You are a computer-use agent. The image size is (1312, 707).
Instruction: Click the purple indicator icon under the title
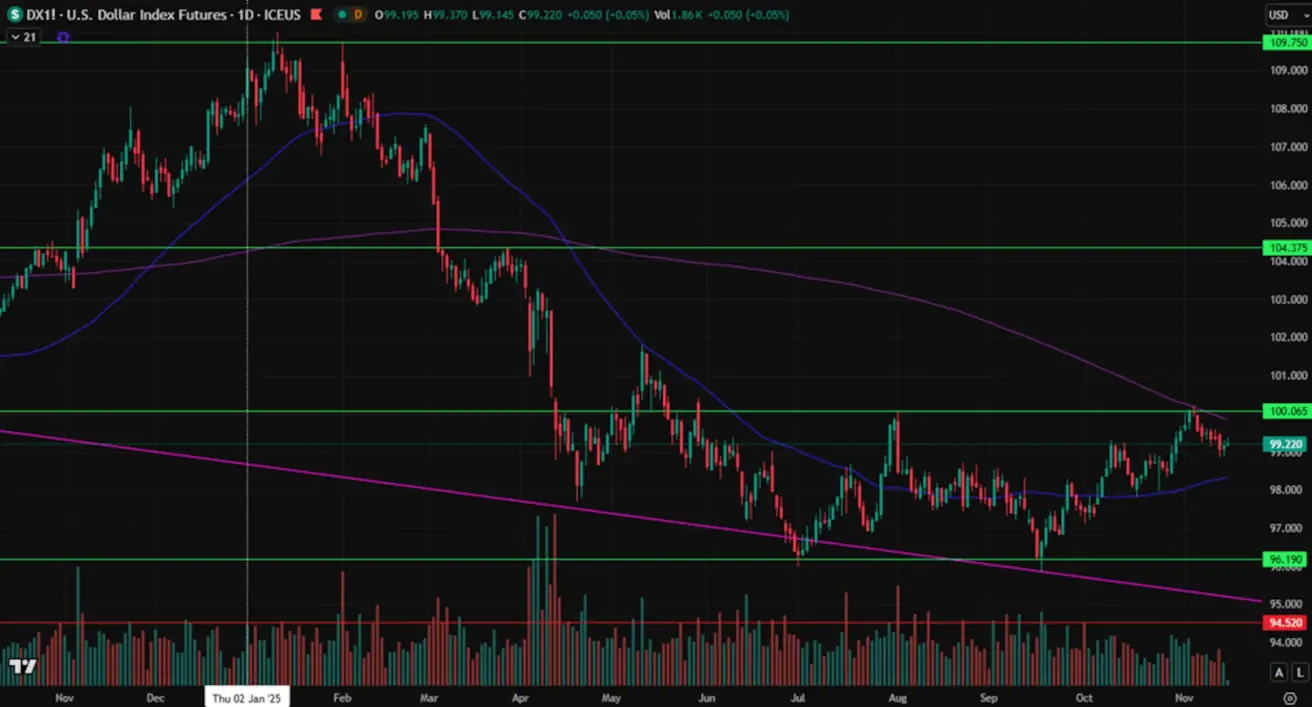coord(63,37)
